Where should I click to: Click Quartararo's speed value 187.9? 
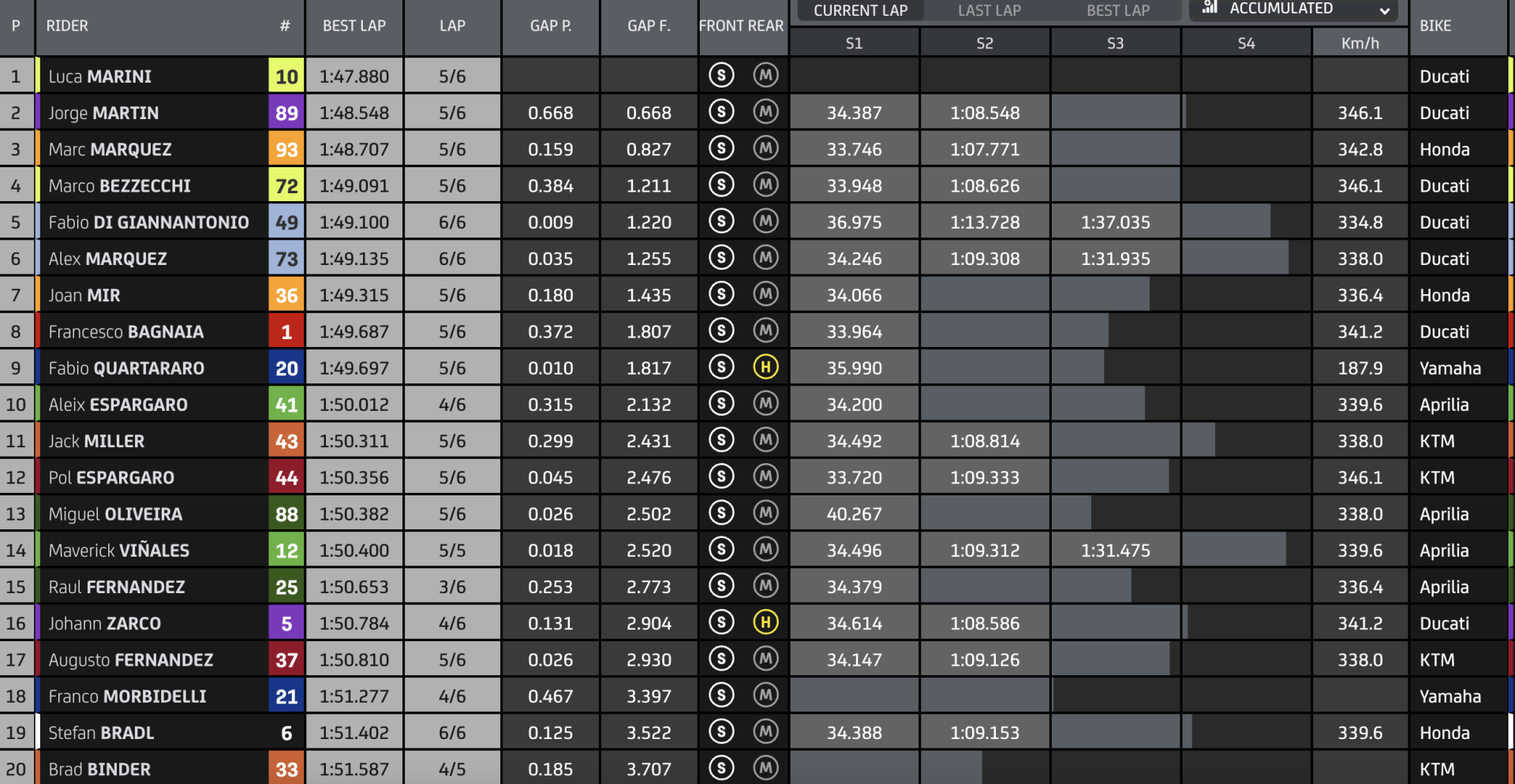coord(1360,368)
